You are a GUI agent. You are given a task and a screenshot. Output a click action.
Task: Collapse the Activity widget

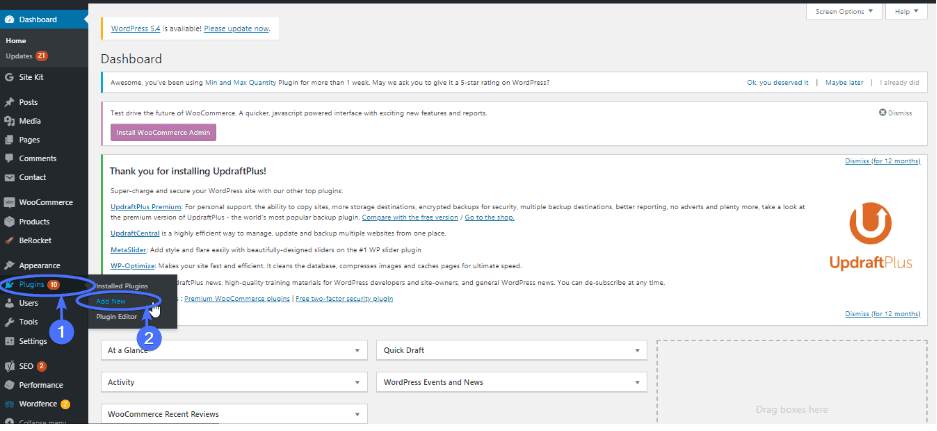click(357, 382)
